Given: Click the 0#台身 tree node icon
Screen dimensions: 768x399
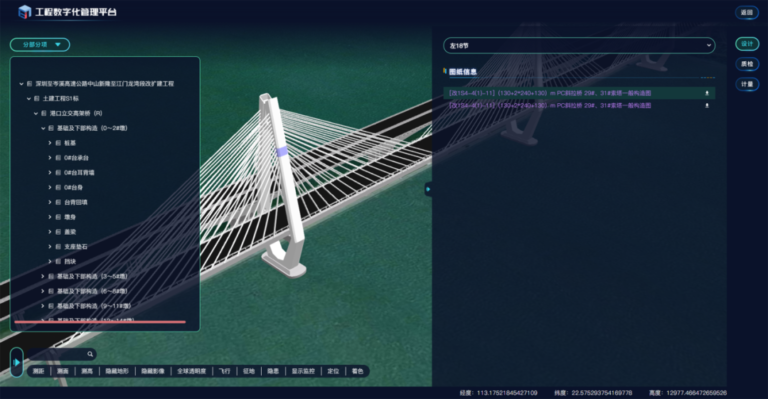Looking at the screenshot, I should pos(58,188).
